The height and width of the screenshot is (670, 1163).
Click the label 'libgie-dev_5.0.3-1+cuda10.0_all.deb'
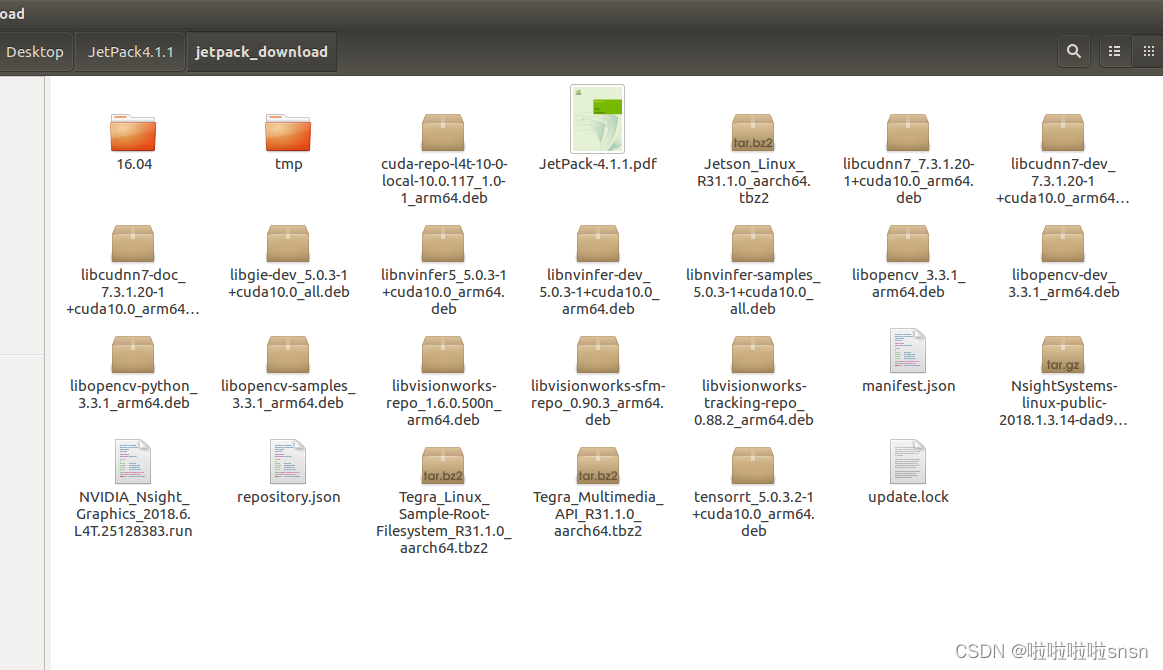289,283
